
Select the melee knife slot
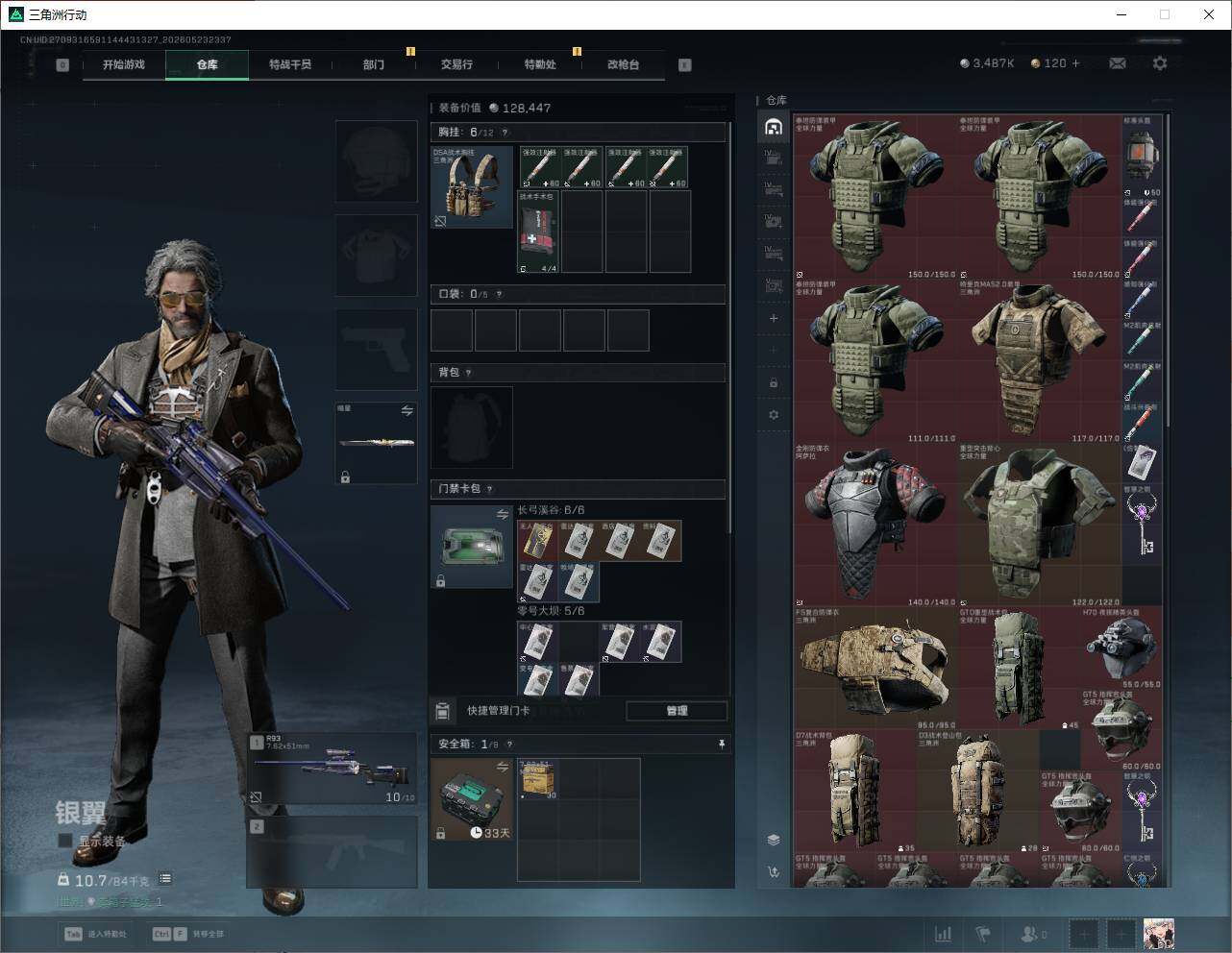[x=377, y=443]
